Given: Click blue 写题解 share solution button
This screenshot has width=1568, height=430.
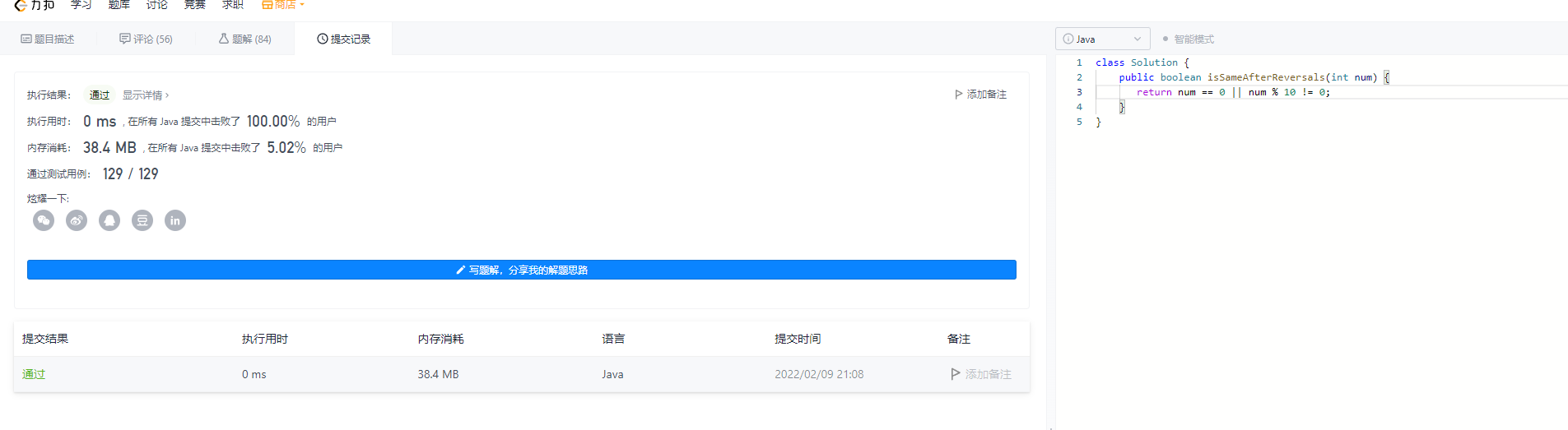Looking at the screenshot, I should [x=522, y=270].
